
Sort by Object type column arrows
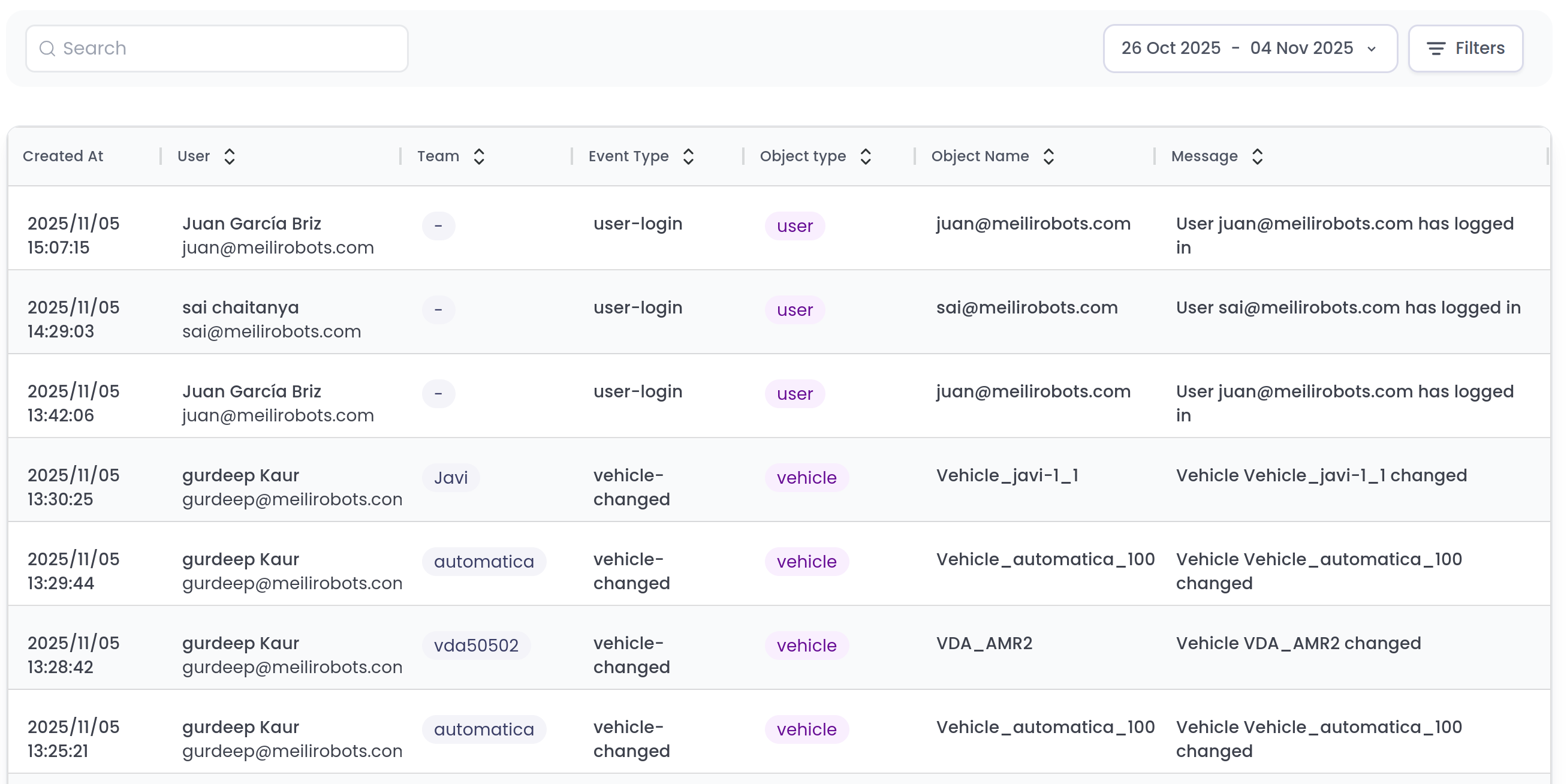865,156
